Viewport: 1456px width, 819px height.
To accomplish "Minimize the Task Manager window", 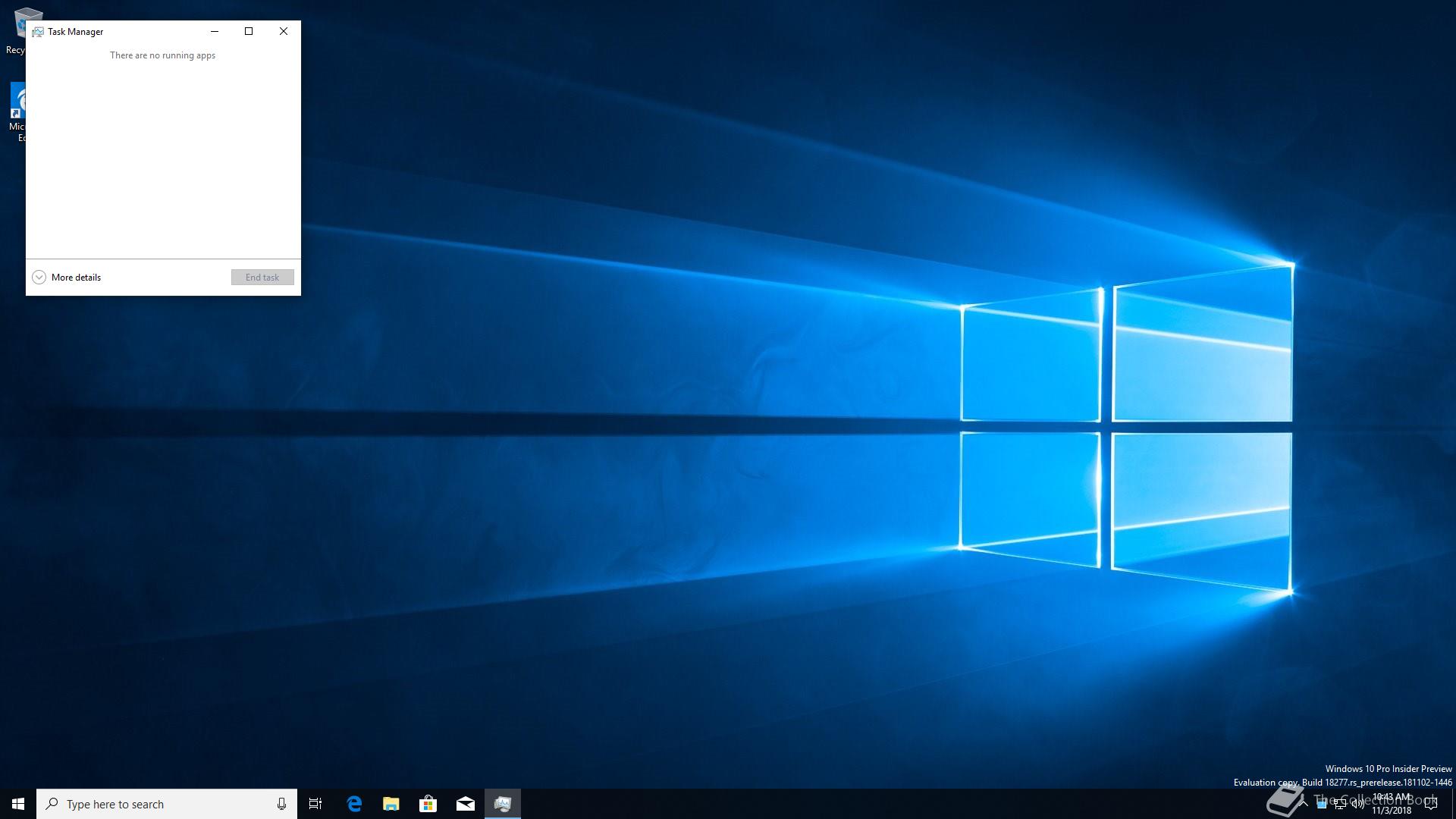I will [x=215, y=31].
